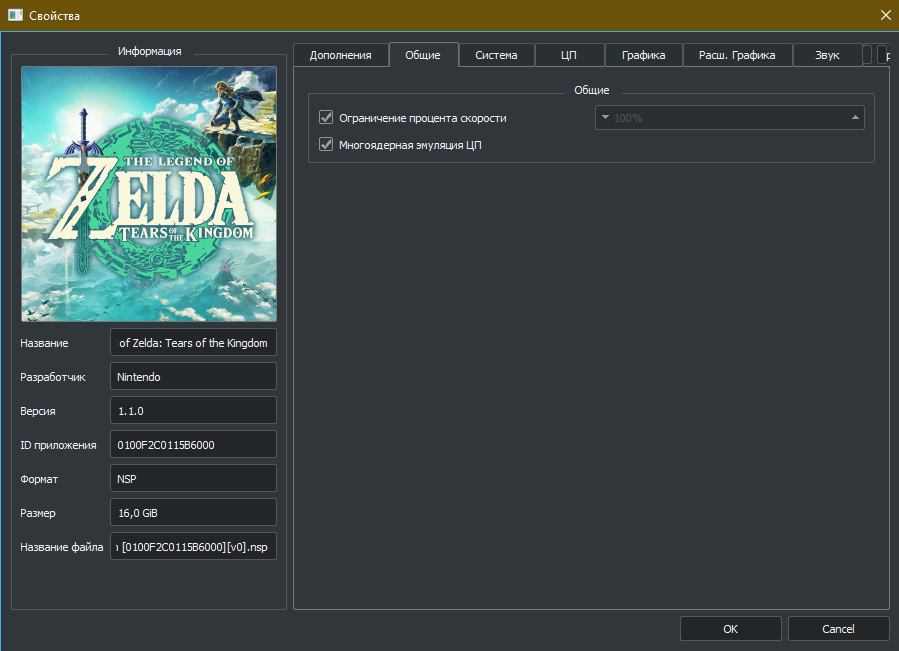The image size is (899, 651).
Task: Click the Общие group box heading
Action: pos(592,90)
